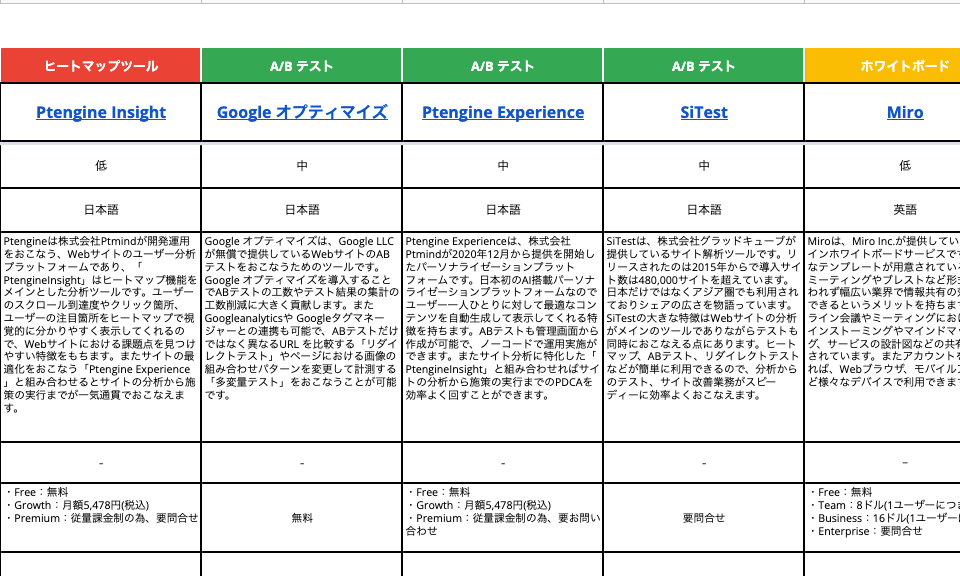This screenshot has width=960, height=576.
Task: Click the dash cell under the Ptengine Experience description
Action: coord(503,463)
